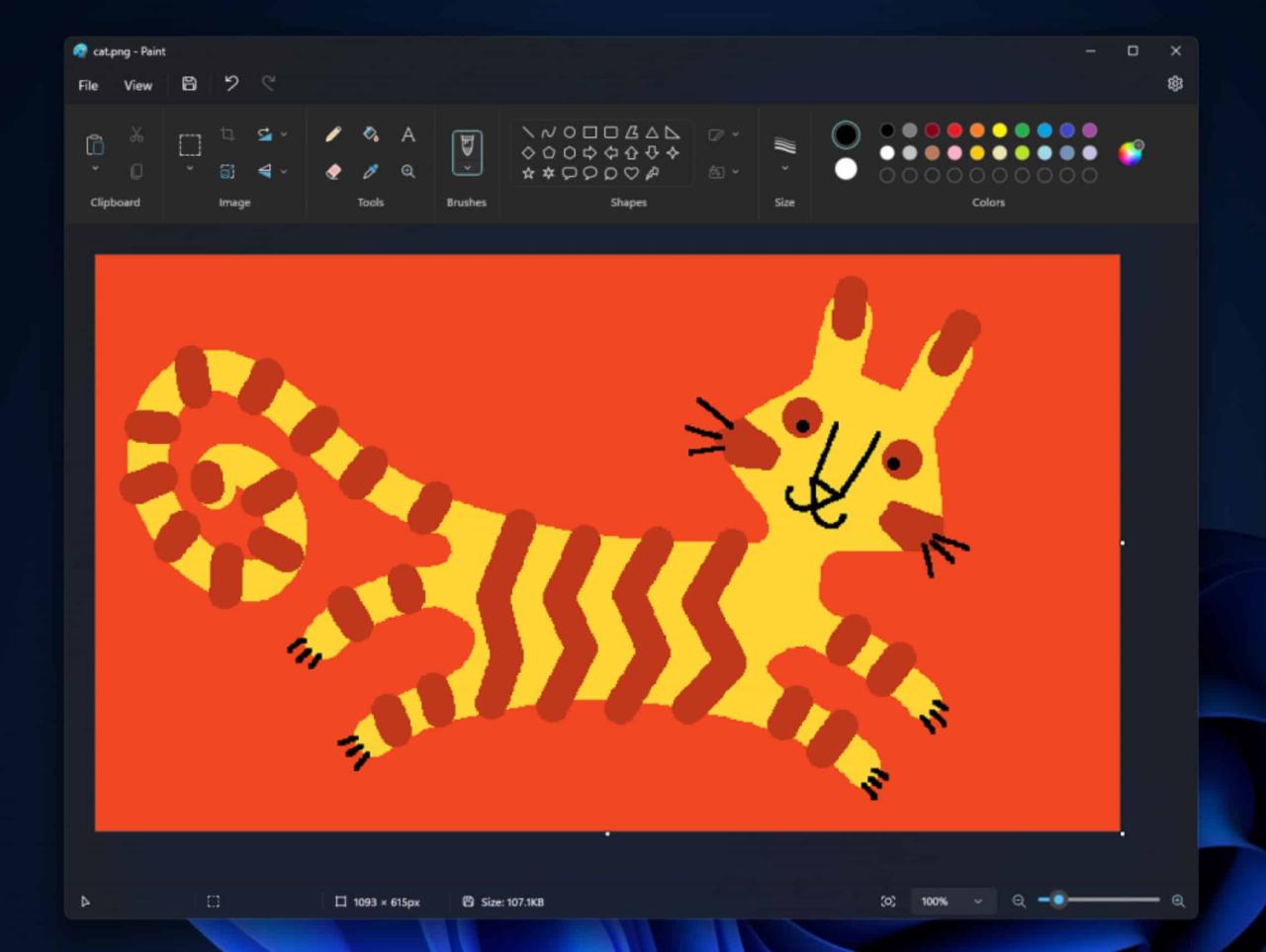Select the Magnifier tool
This screenshot has width=1266, height=952.
[x=407, y=172]
